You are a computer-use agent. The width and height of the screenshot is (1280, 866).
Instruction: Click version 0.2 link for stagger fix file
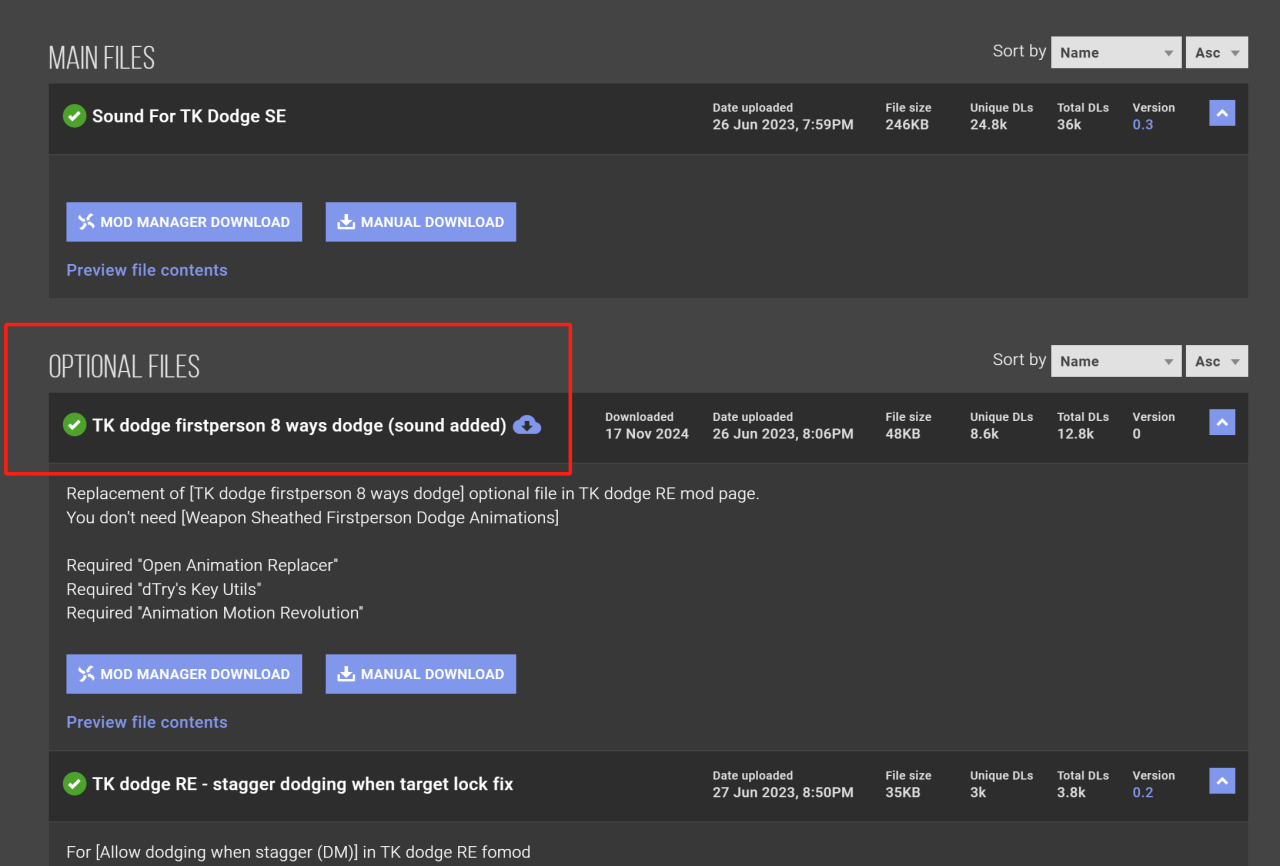point(1143,793)
